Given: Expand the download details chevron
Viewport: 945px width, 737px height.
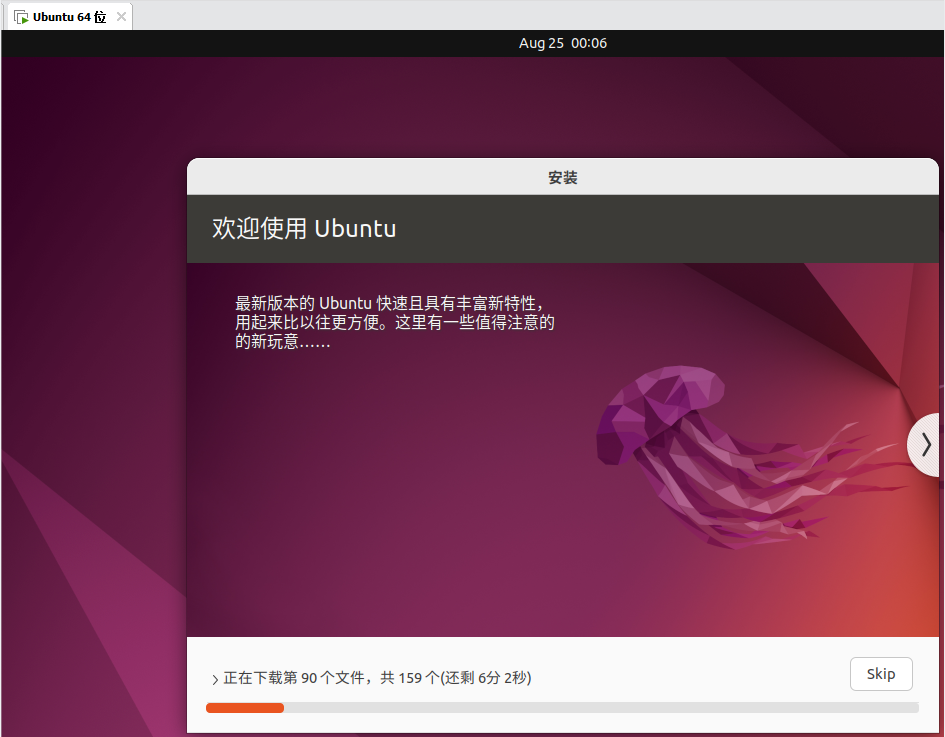Looking at the screenshot, I should tap(215, 679).
